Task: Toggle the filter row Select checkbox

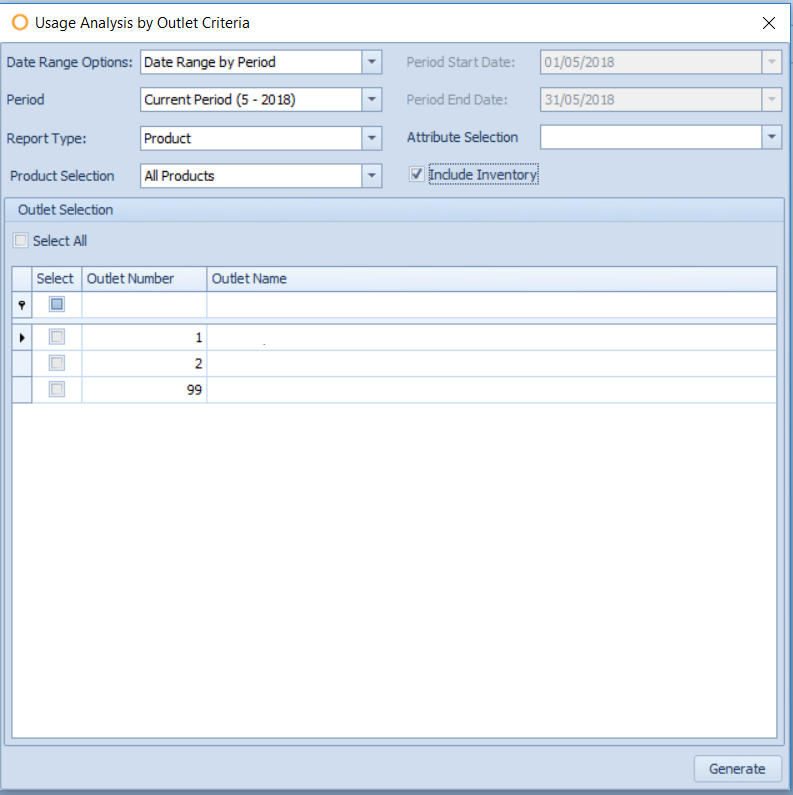Action: point(57,304)
